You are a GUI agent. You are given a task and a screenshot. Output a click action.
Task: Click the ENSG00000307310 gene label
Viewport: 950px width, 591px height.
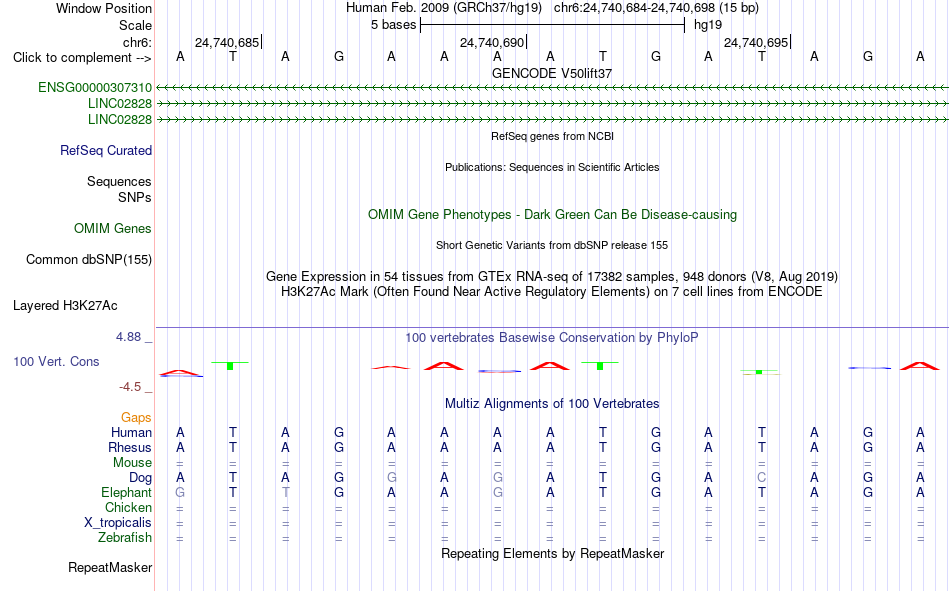tap(95, 88)
